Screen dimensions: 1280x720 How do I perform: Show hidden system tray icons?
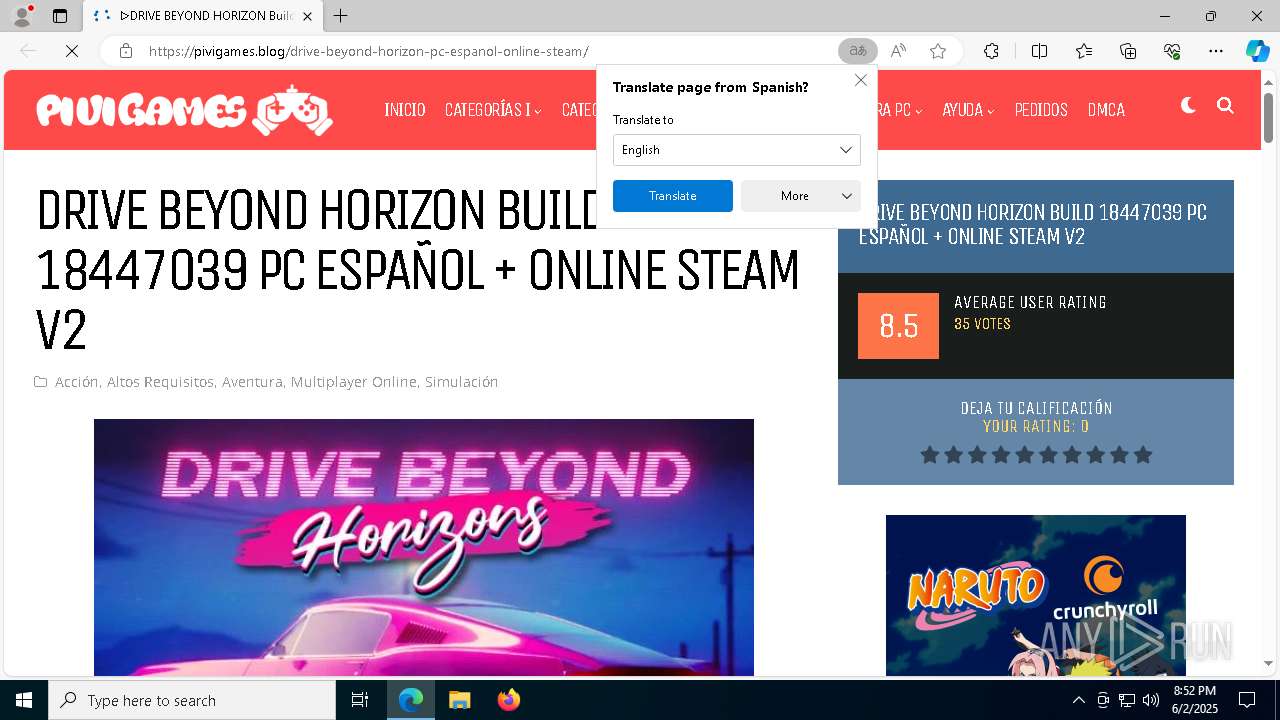point(1078,700)
